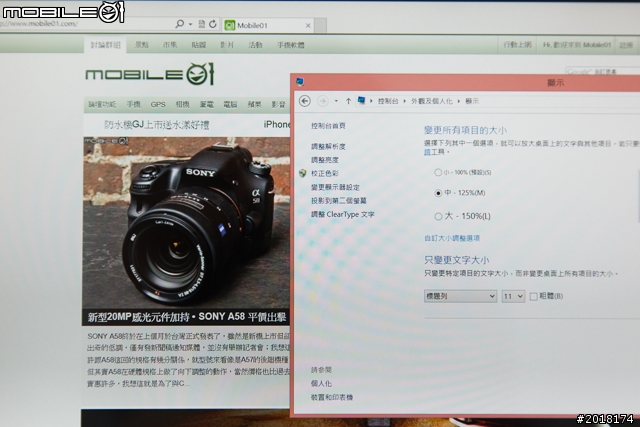Open the 手機軟體 site tab
640x427 pixels.
point(291,45)
